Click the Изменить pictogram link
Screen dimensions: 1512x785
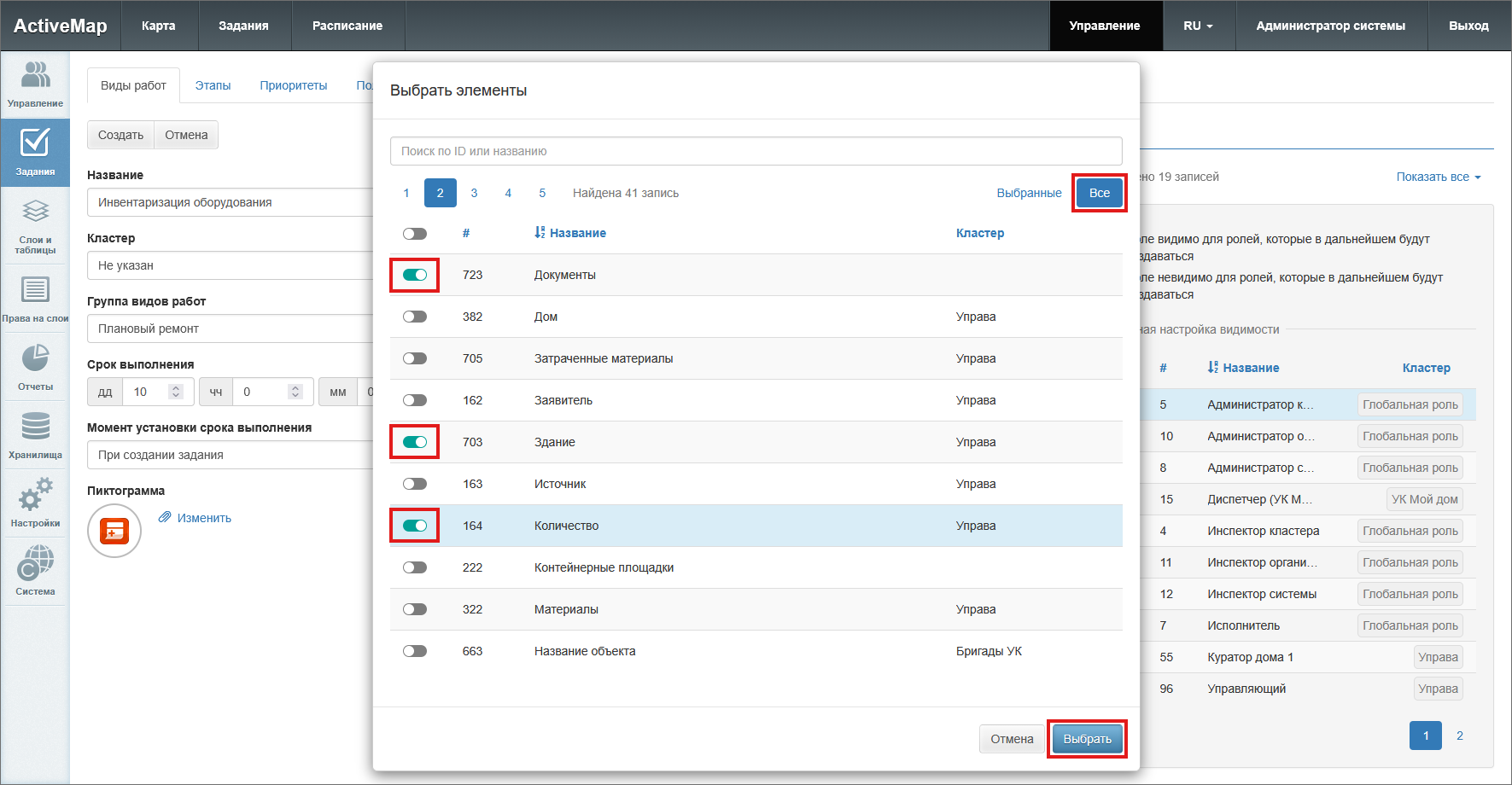click(204, 518)
